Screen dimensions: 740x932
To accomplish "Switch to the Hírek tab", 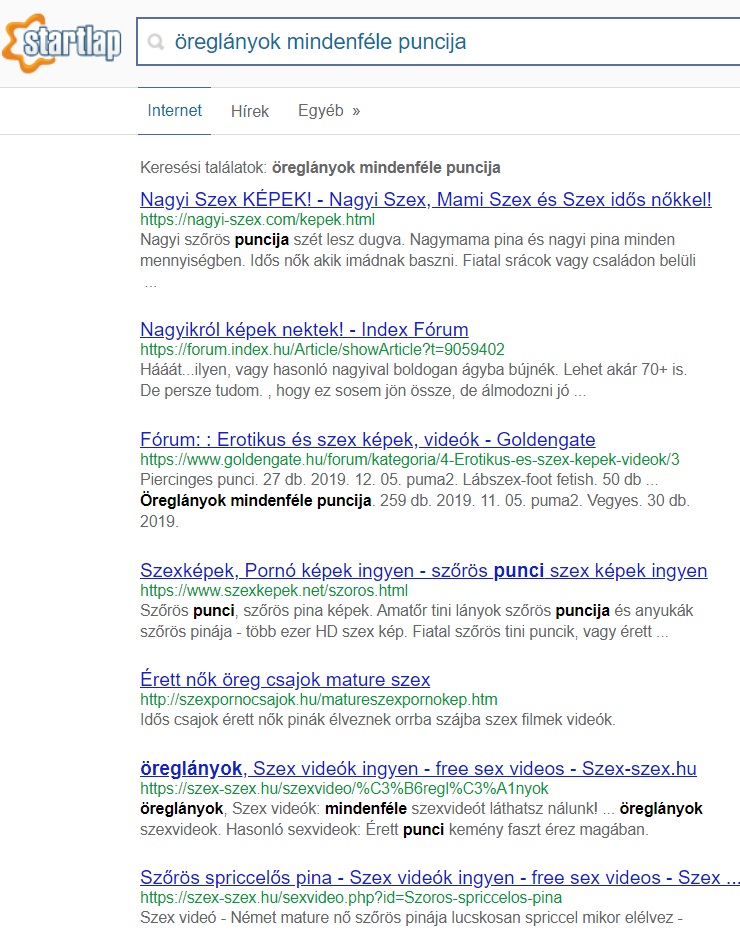I will [250, 111].
